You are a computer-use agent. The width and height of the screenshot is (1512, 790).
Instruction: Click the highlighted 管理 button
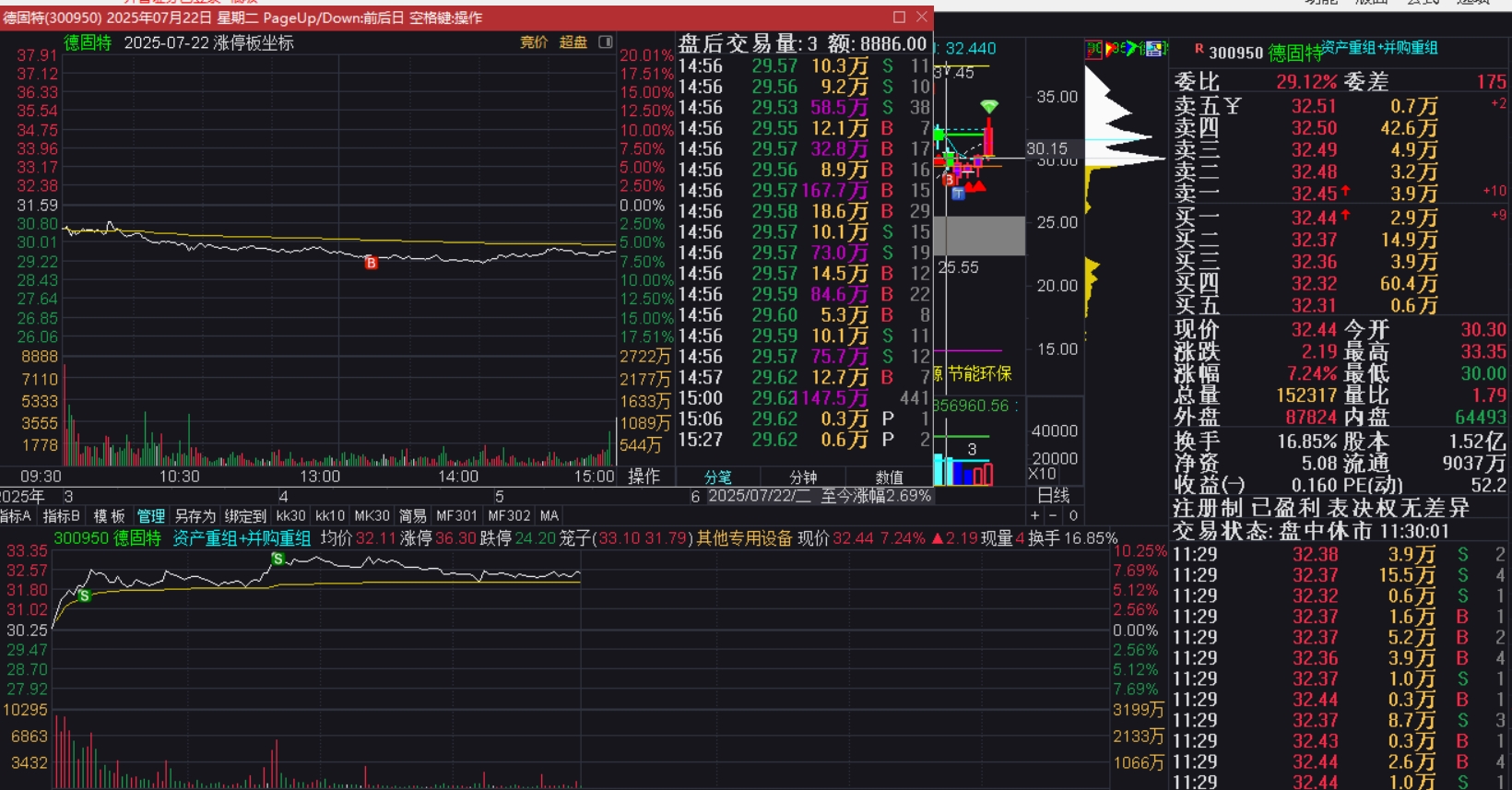pos(151,516)
